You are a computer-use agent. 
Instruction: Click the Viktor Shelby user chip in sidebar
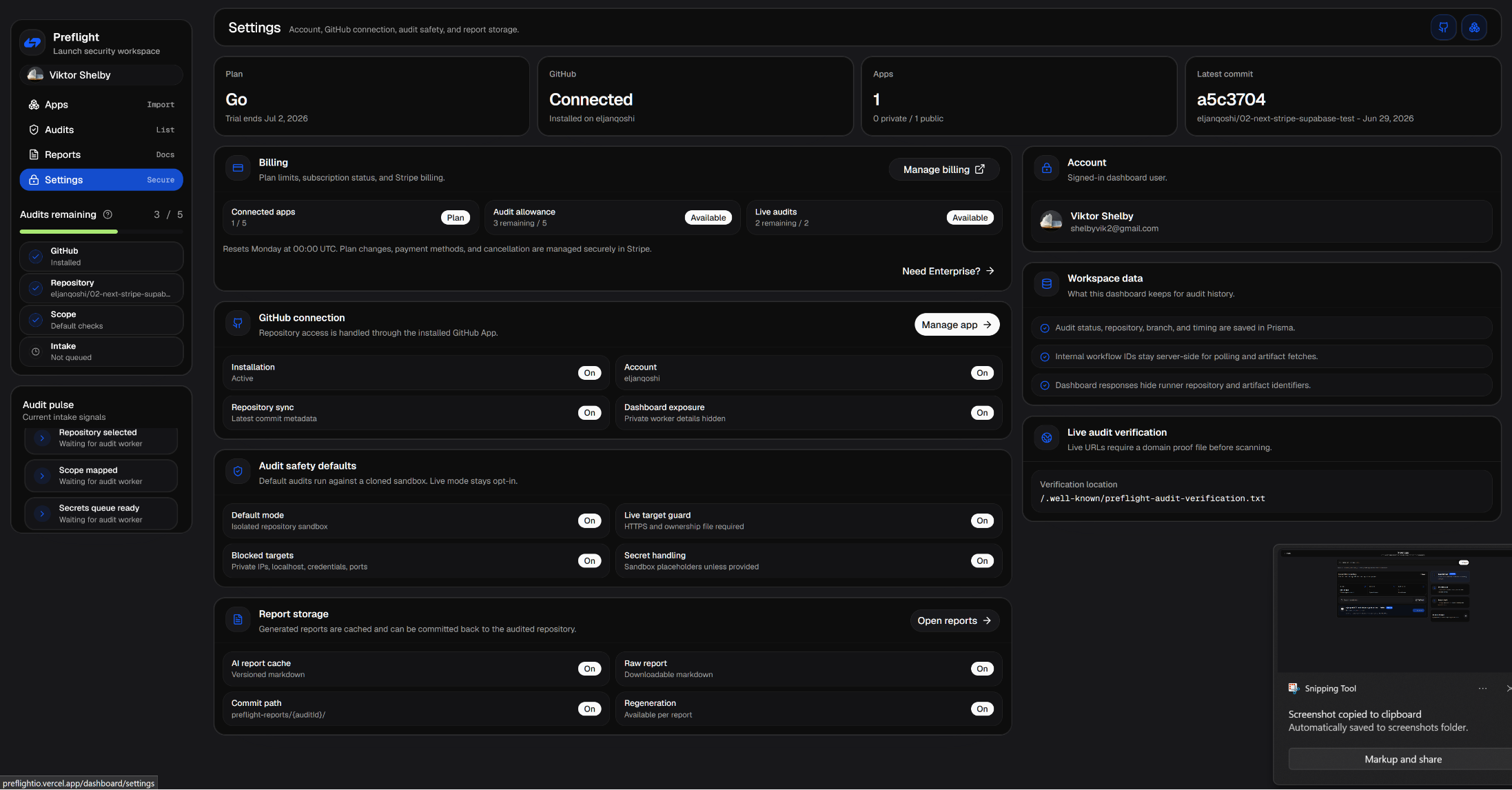(x=101, y=74)
